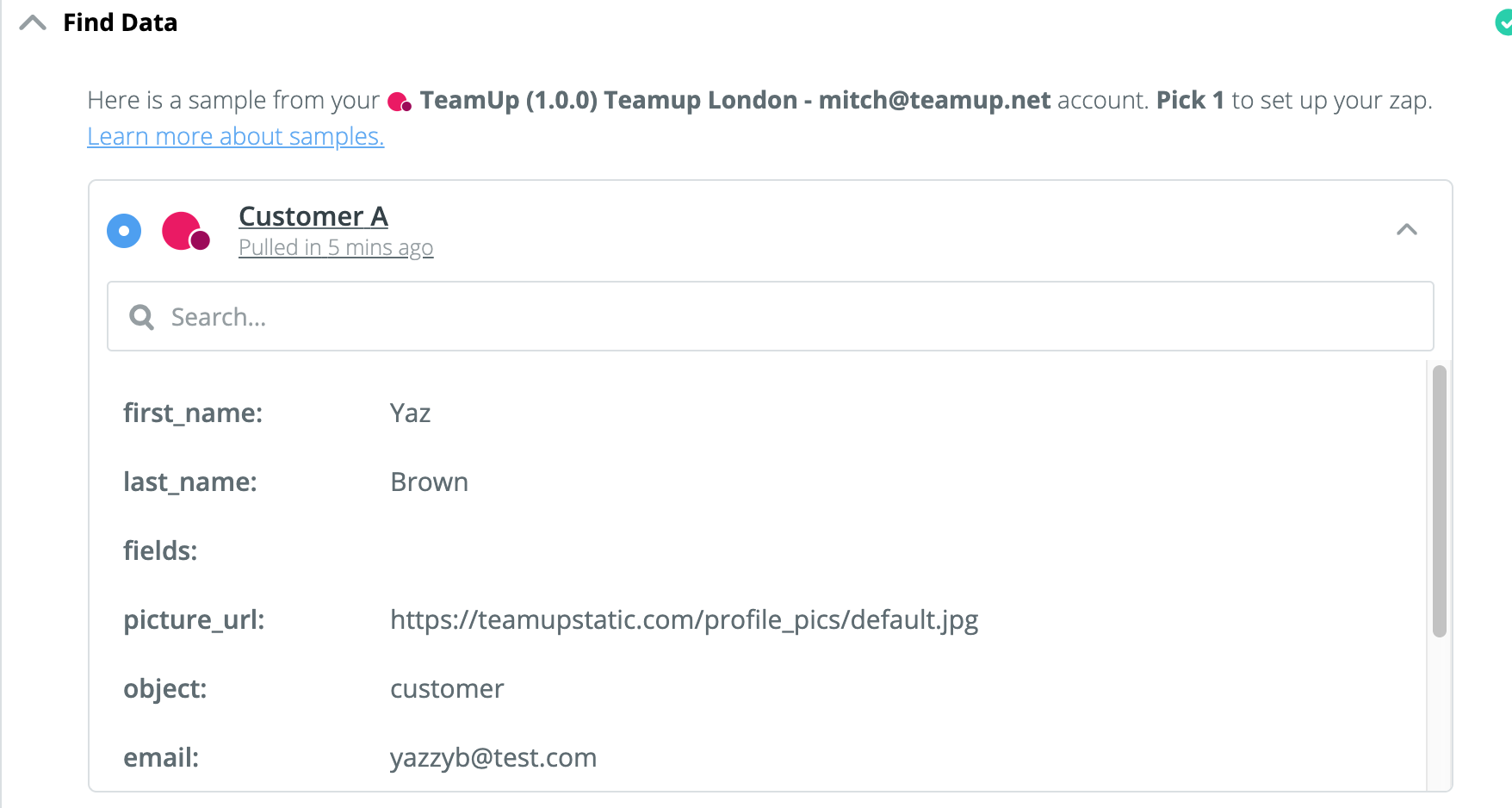Viewport: 1512px width, 808px height.
Task: Click the magnifying glass search icon
Action: pyautogui.click(x=141, y=317)
